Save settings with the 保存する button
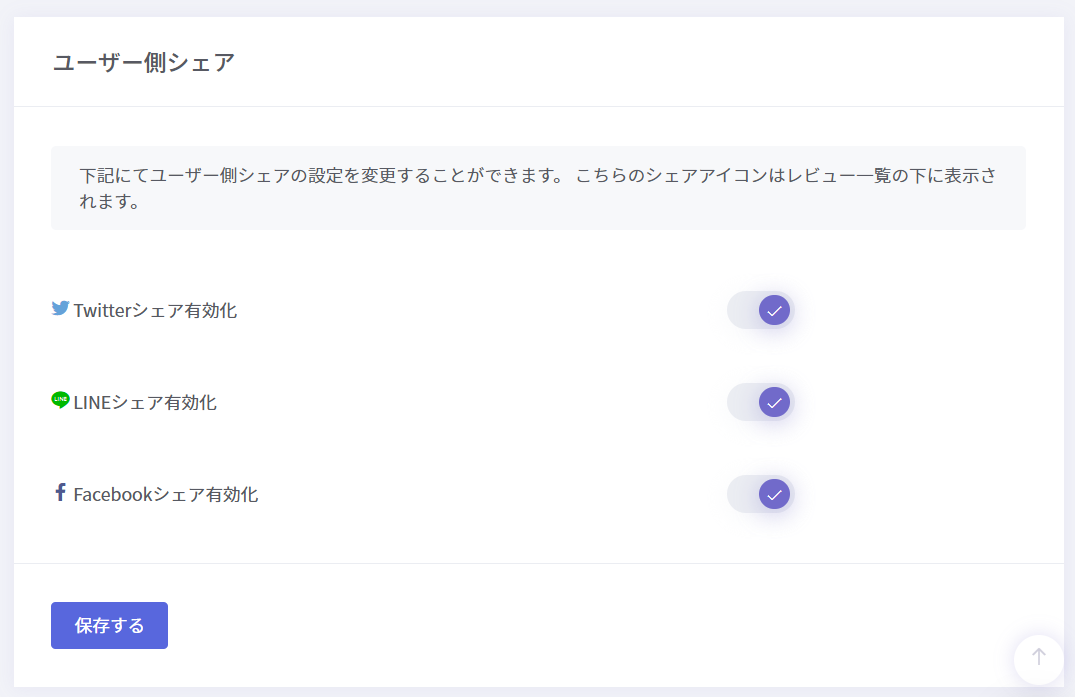The height and width of the screenshot is (697, 1075). coord(109,625)
